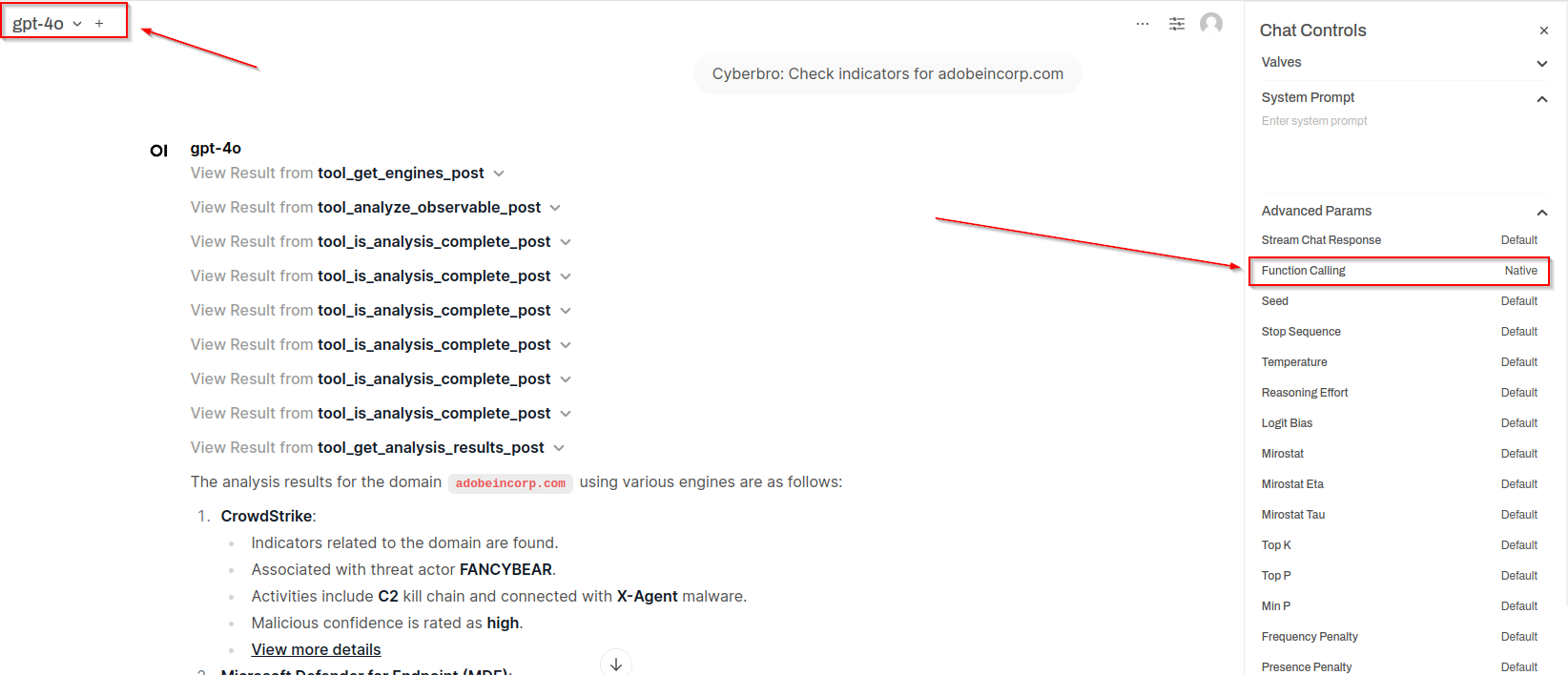Toggle Stream Chat Response default setting

click(1518, 240)
